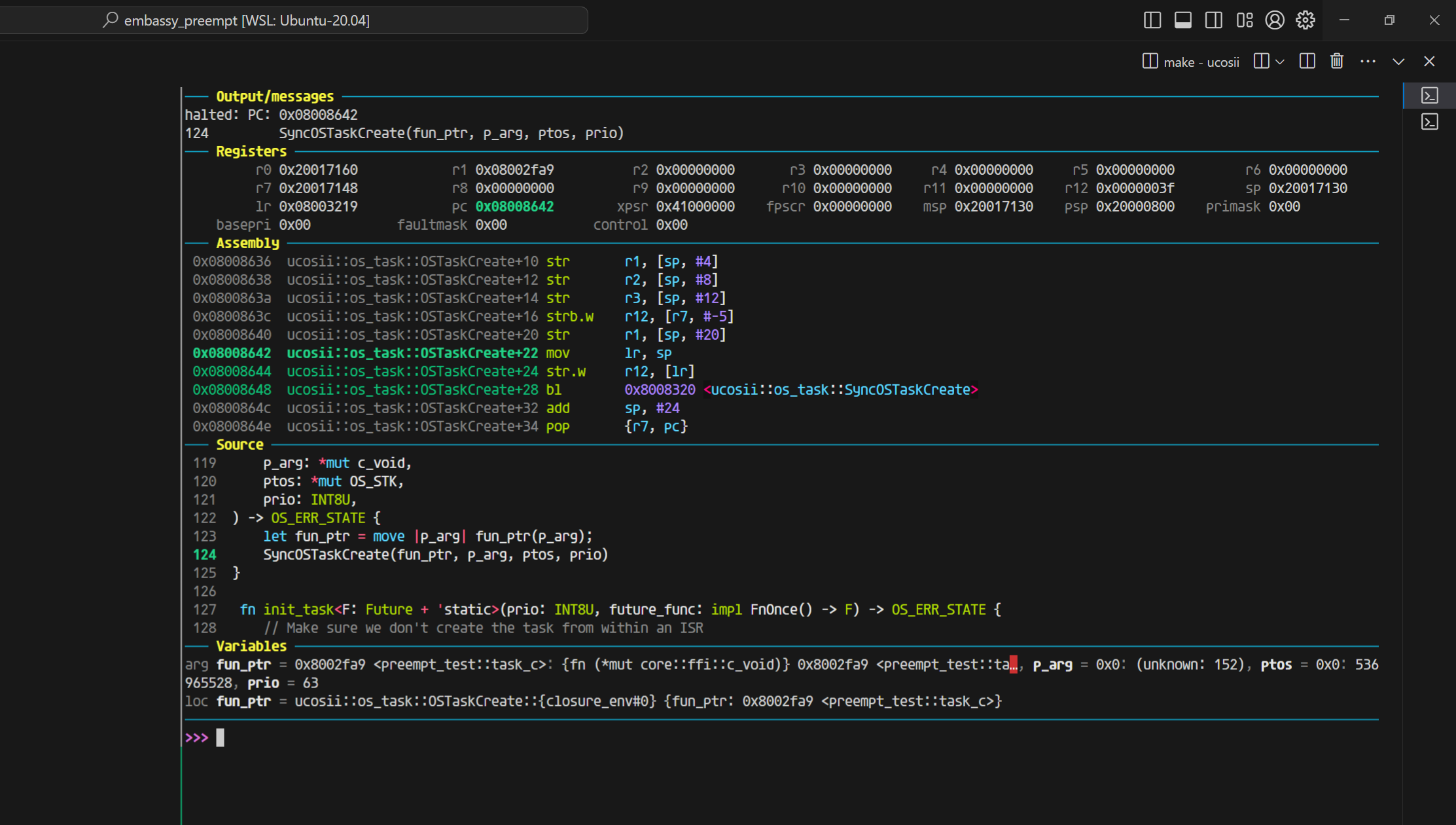Screen dimensions: 1456x825
Task: Kill the terminal with the trash icon
Action: (x=1337, y=62)
